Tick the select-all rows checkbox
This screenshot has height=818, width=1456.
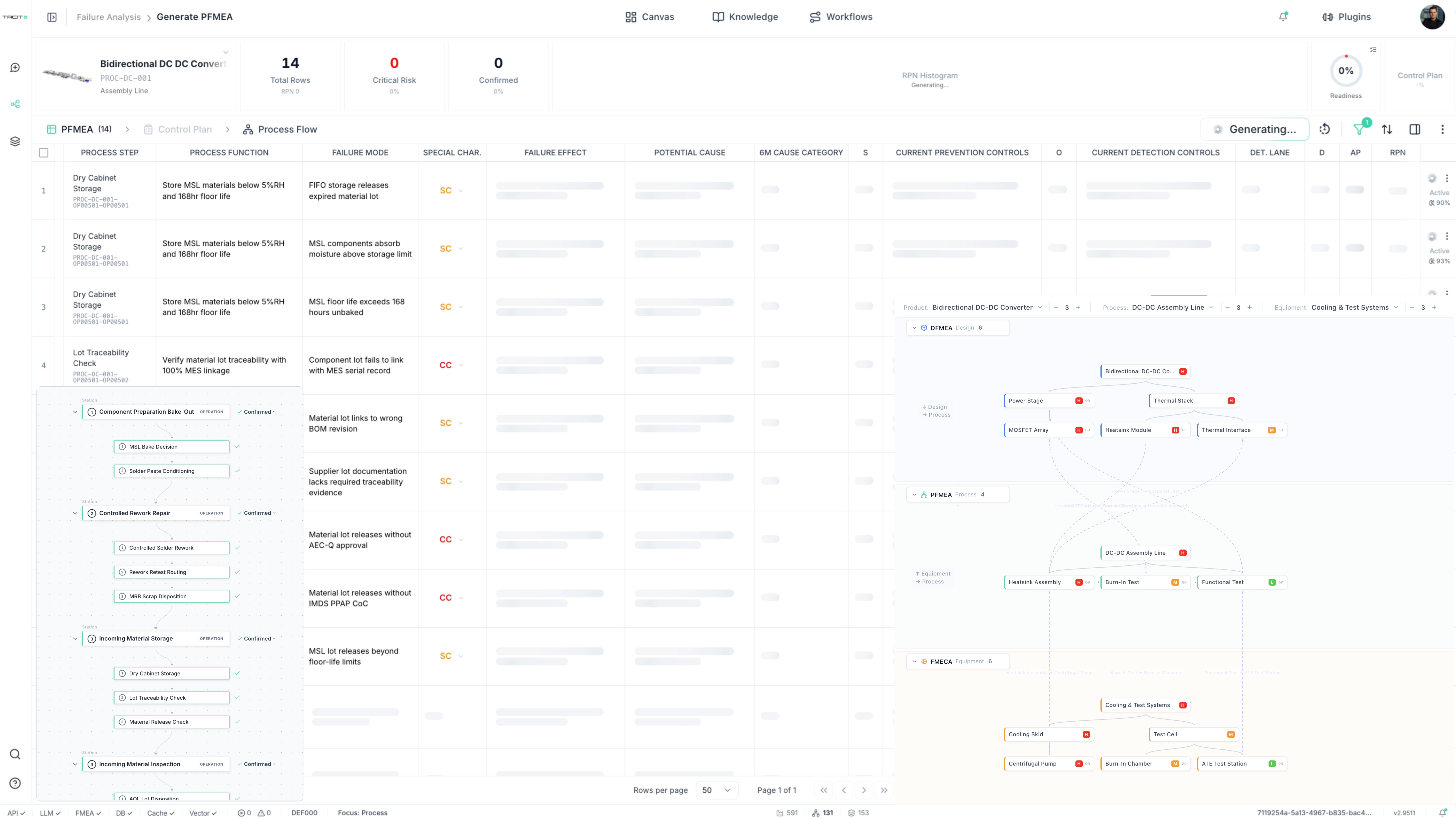click(x=43, y=153)
